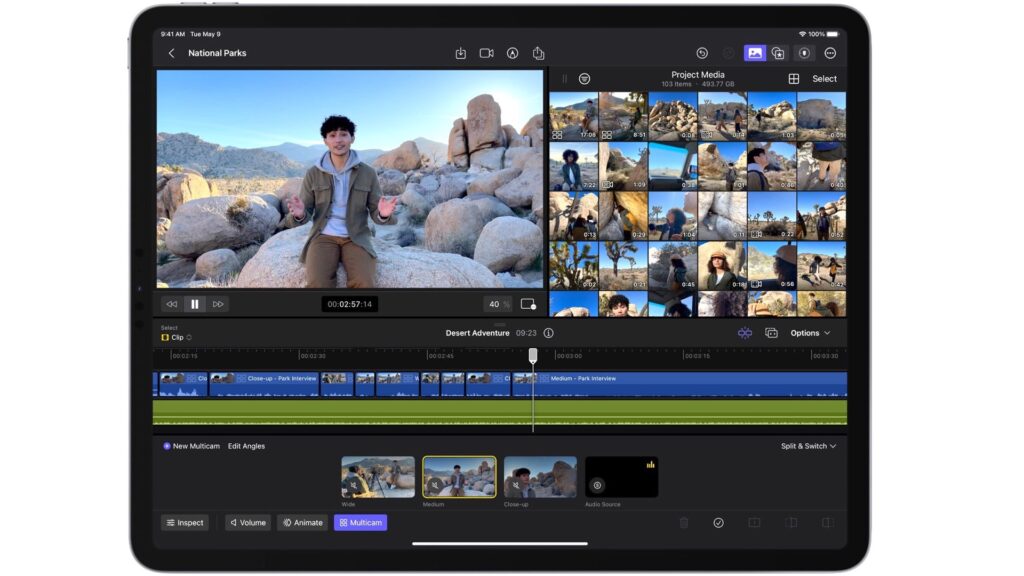Tap the trim end icon
The height and width of the screenshot is (576, 1024).
(827, 523)
